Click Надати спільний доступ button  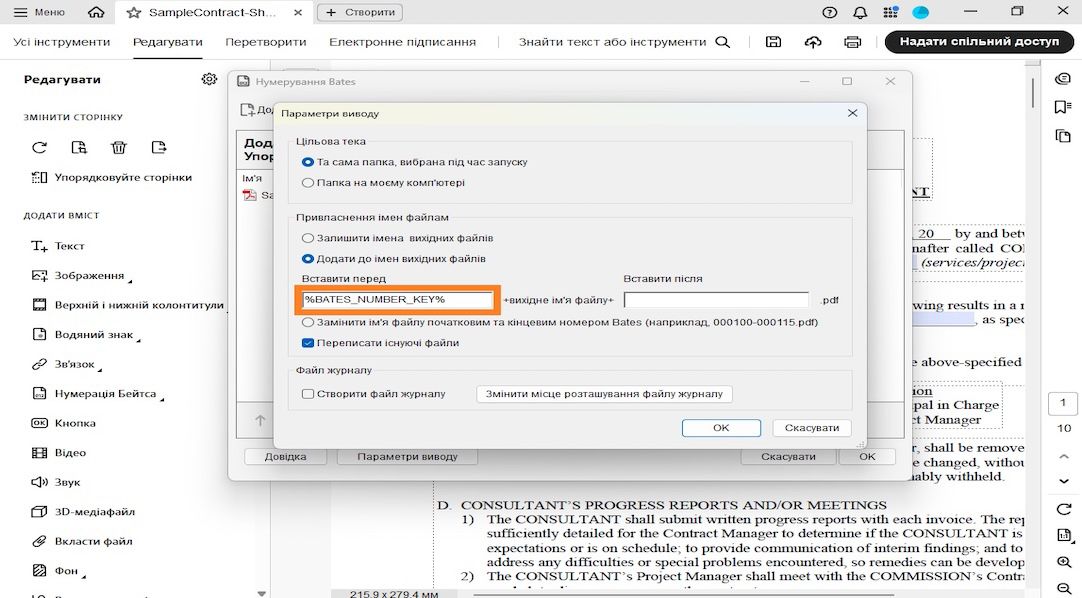979,41
